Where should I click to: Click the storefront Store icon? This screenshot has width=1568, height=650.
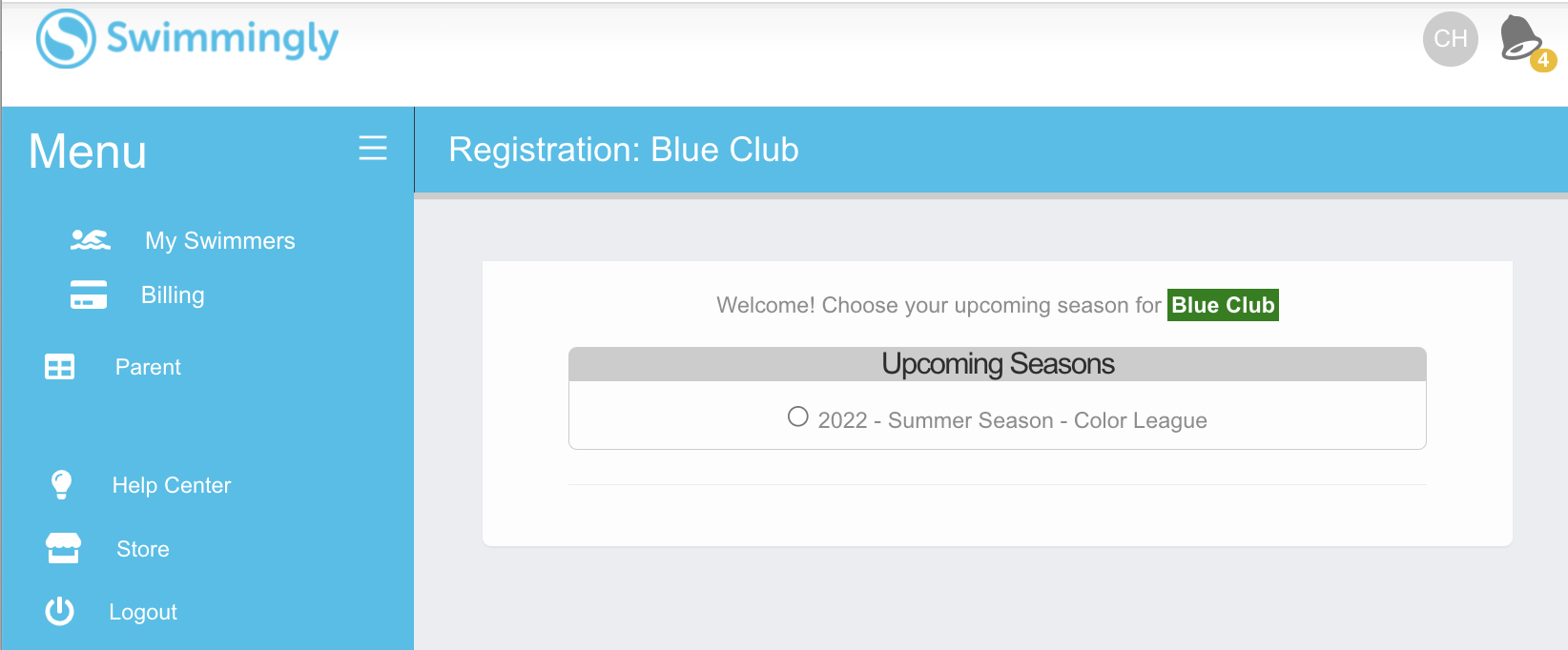click(64, 549)
